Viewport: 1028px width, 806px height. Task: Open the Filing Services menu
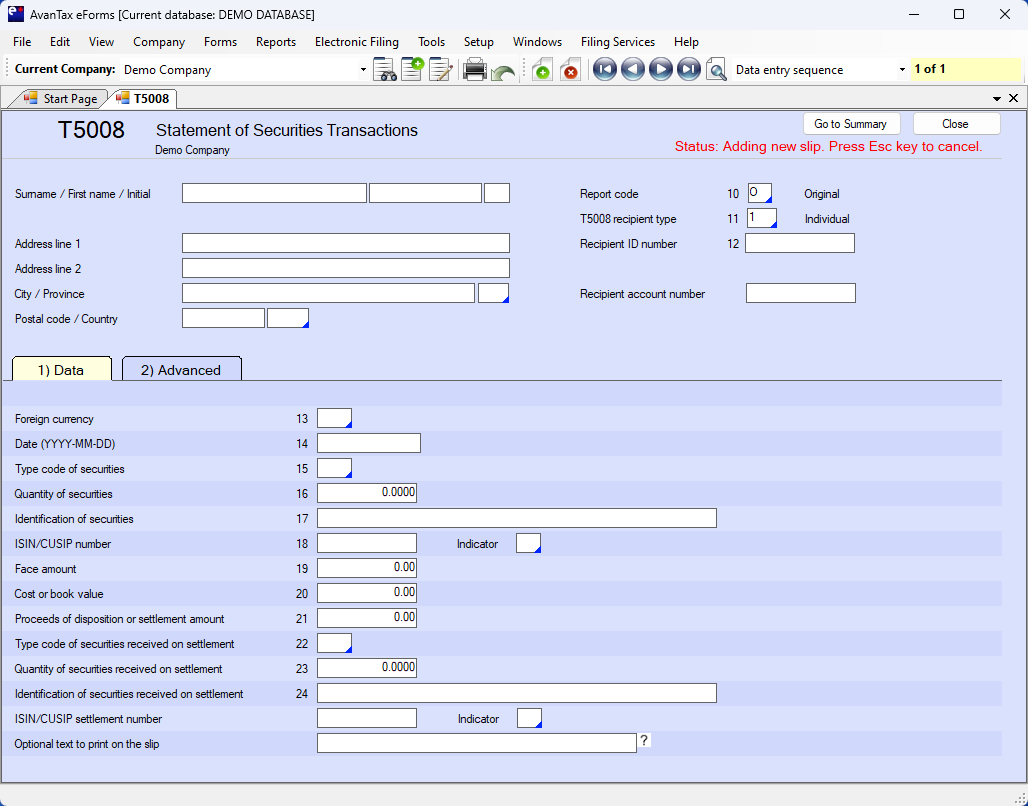point(617,42)
